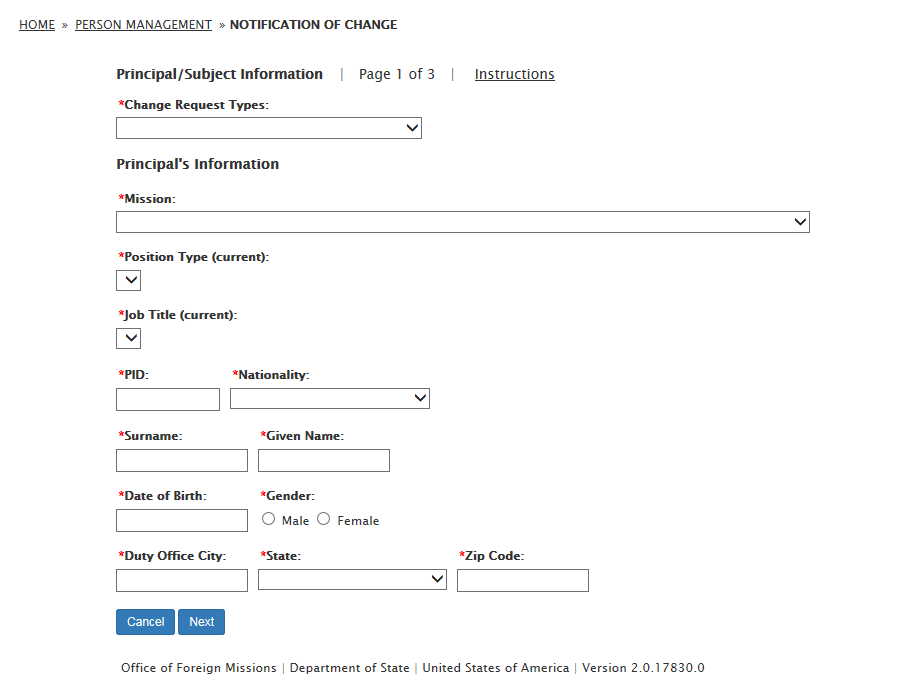Click the Female radio label text
The height and width of the screenshot is (687, 902).
[358, 521]
